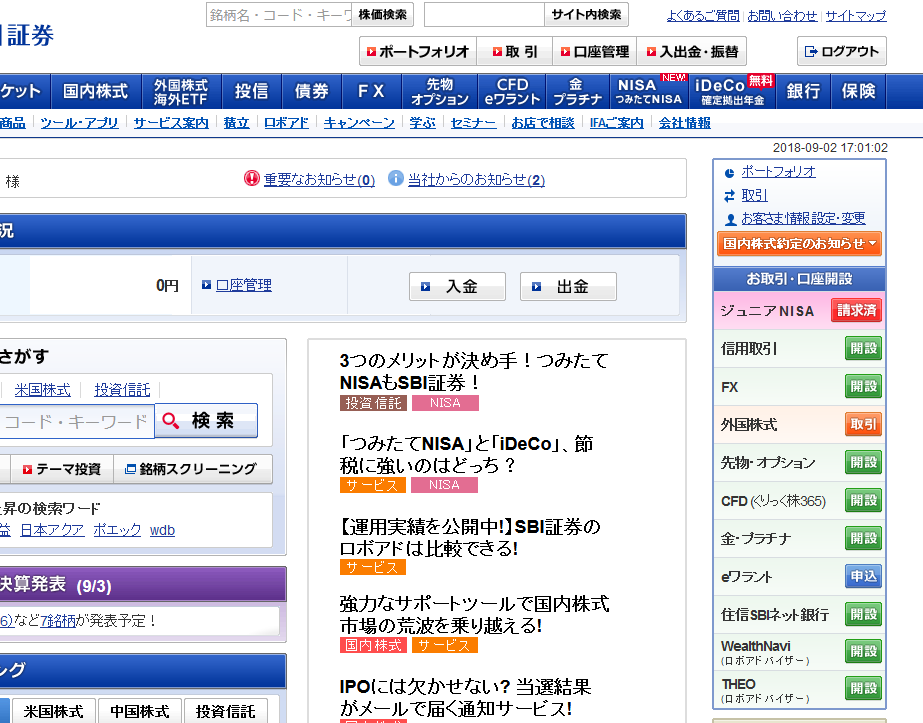
Task: Open the NISA つみたてNISA tab
Action: click(649, 91)
